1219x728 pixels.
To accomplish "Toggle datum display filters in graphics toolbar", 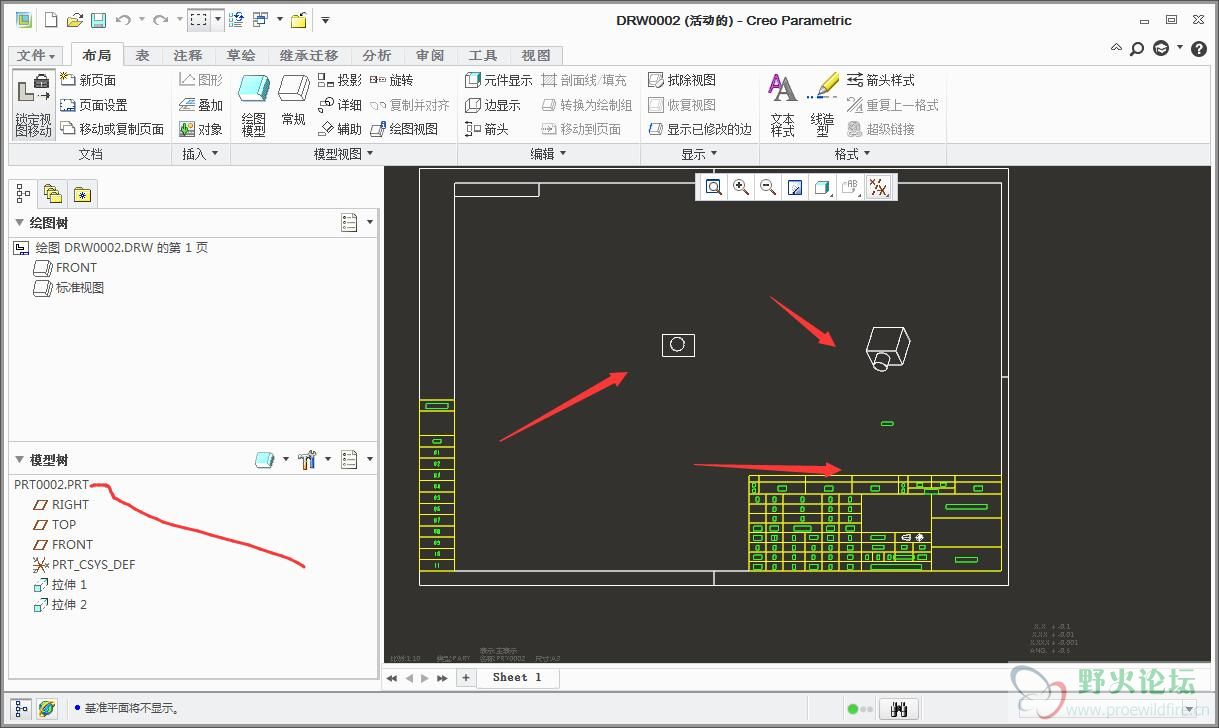I will pos(878,187).
